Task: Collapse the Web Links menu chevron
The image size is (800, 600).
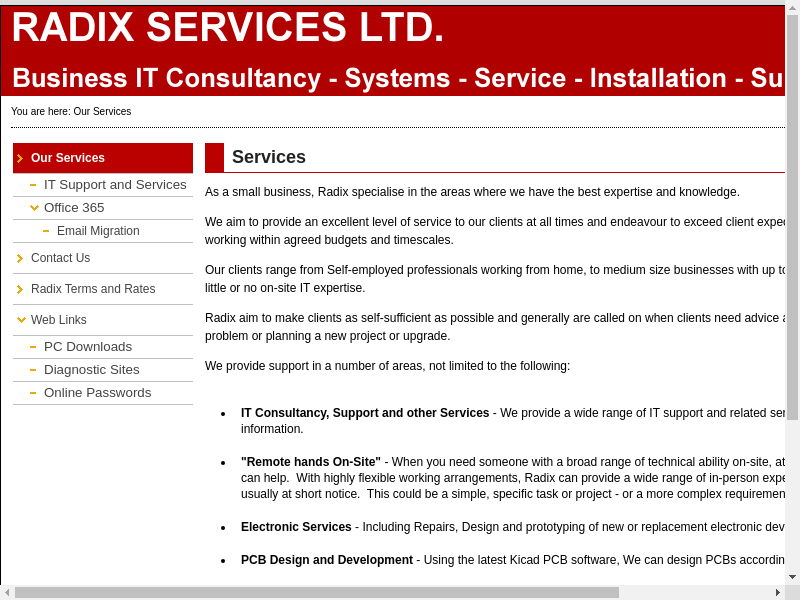Action: pyautogui.click(x=21, y=320)
